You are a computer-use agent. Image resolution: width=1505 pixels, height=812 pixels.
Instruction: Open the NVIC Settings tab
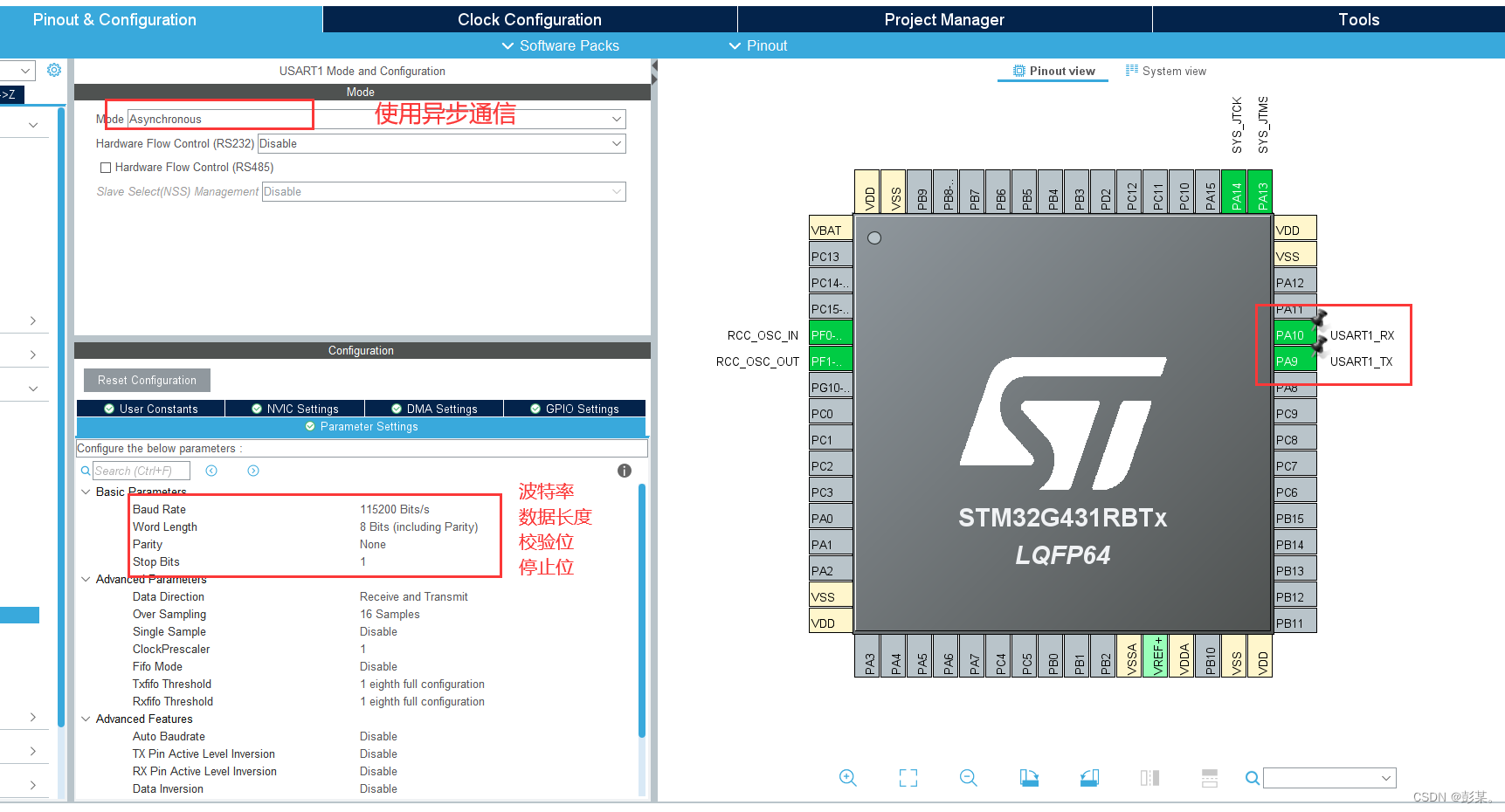pos(295,409)
